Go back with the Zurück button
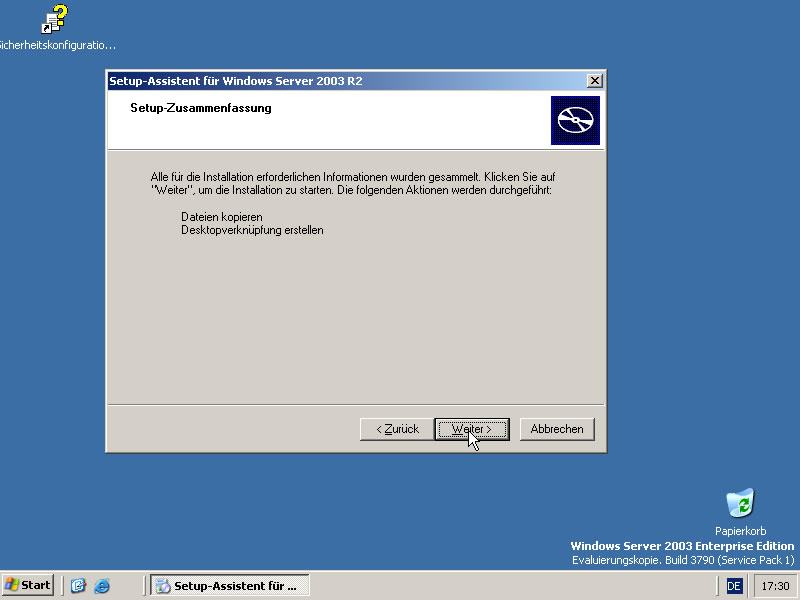The height and width of the screenshot is (600, 800). 397,429
